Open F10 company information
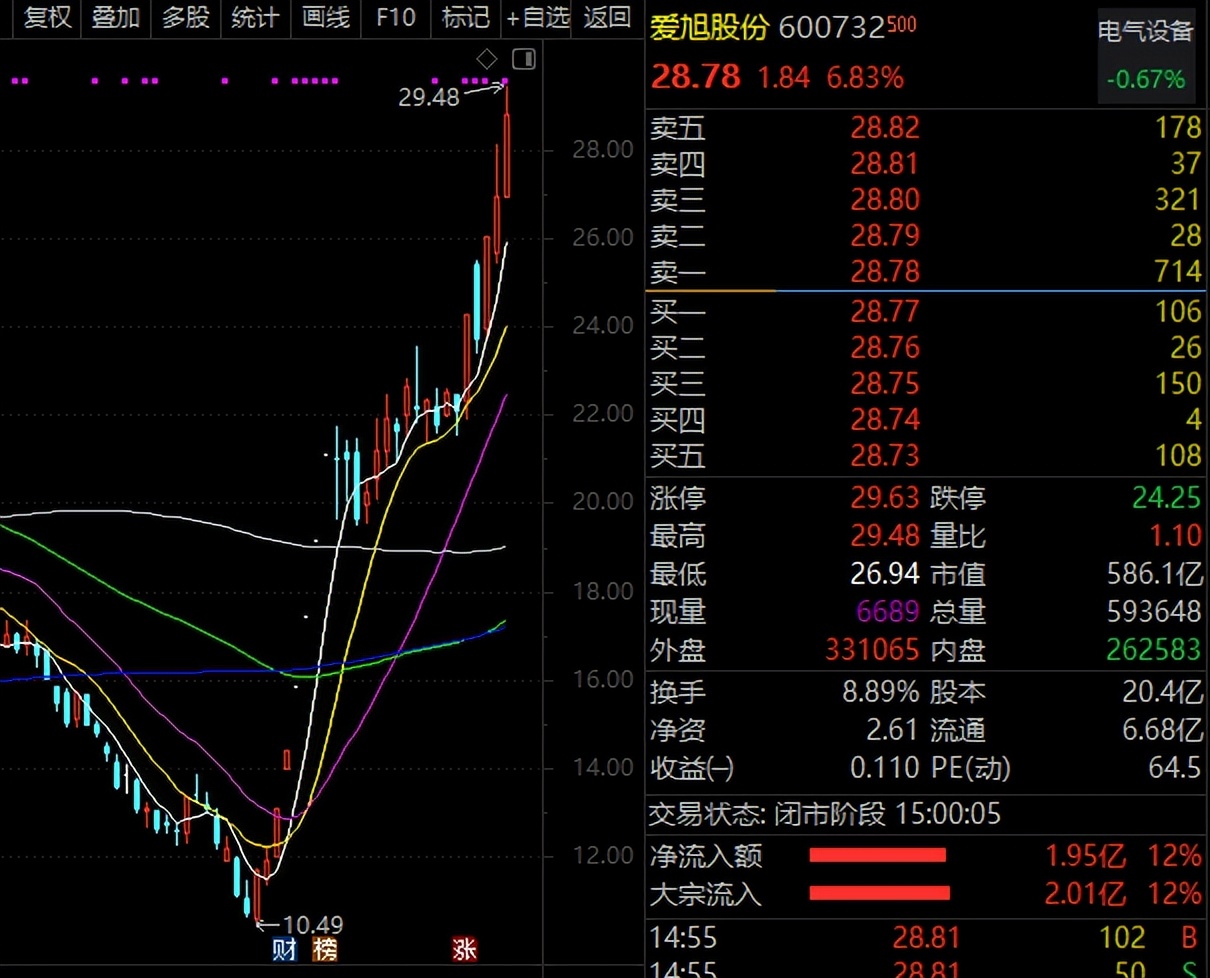This screenshot has height=978, width=1210. coord(395,17)
